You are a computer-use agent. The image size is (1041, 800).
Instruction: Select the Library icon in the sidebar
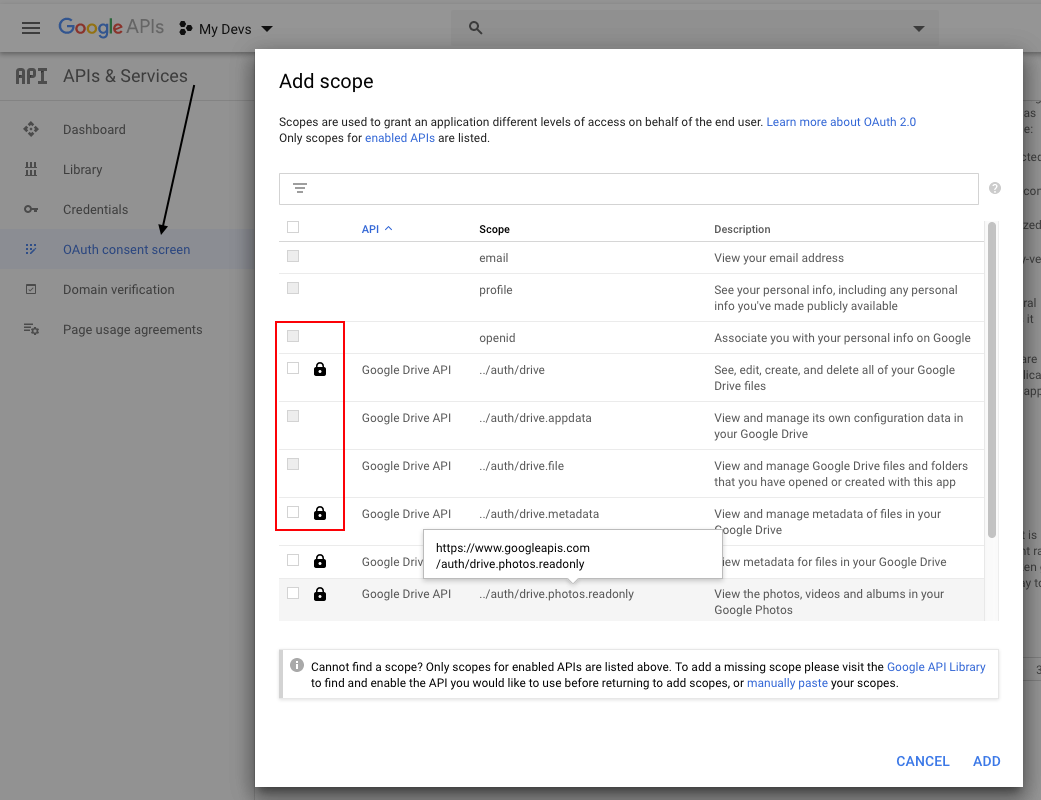pyautogui.click(x=31, y=169)
